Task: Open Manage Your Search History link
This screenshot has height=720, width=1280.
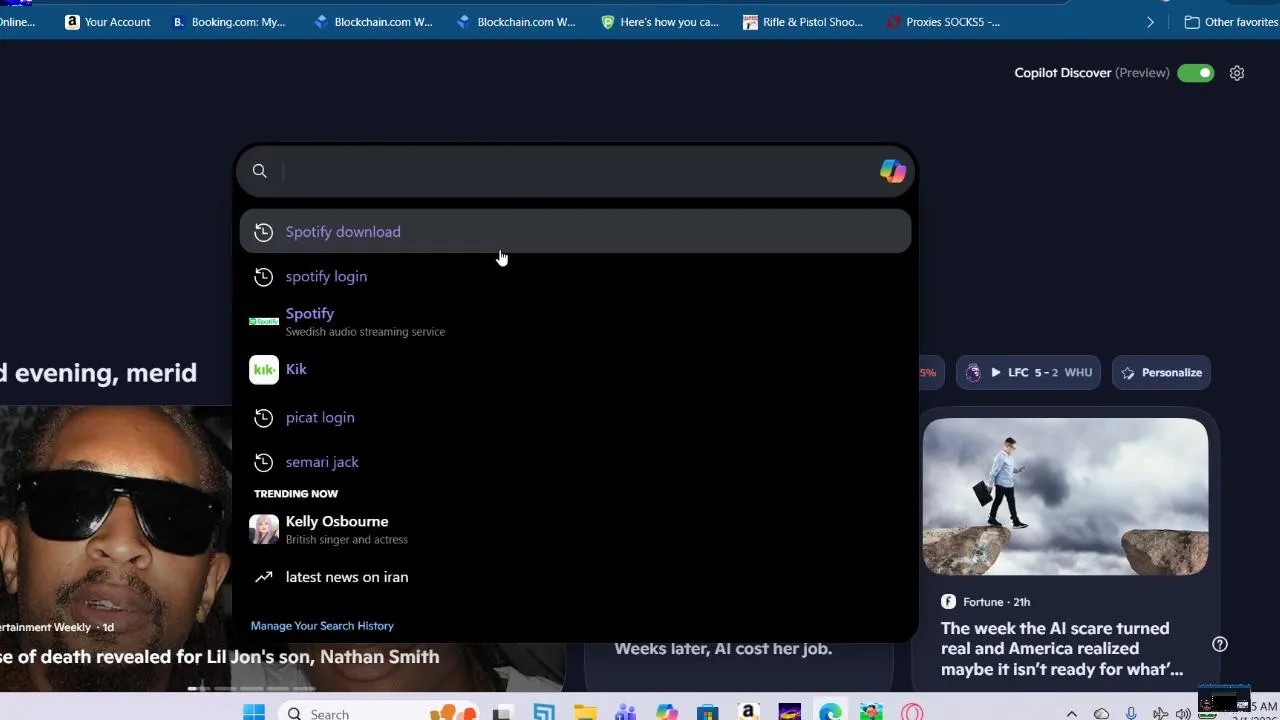Action: [322, 626]
